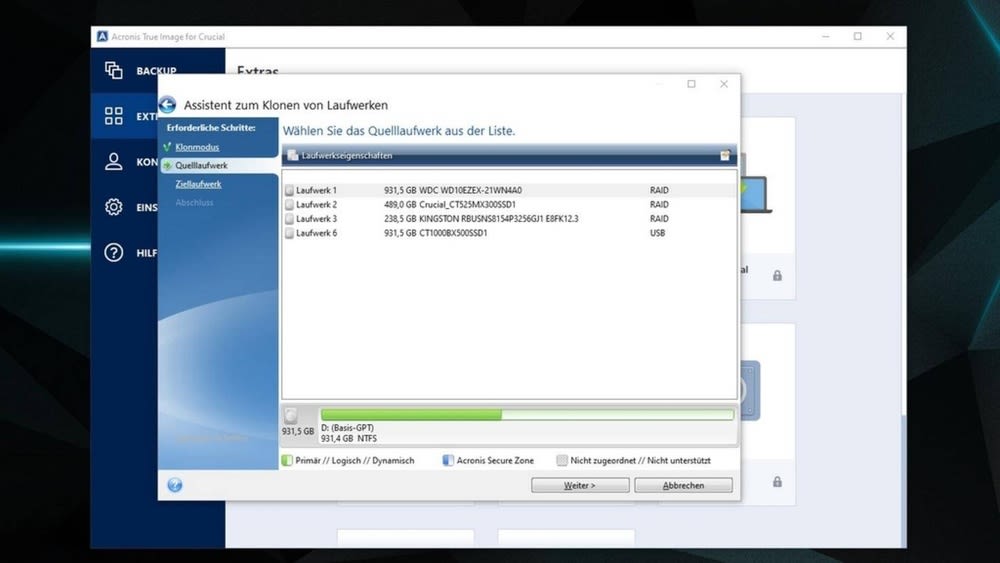
Task: Open the account person icon in sidebar
Action: [x=114, y=161]
